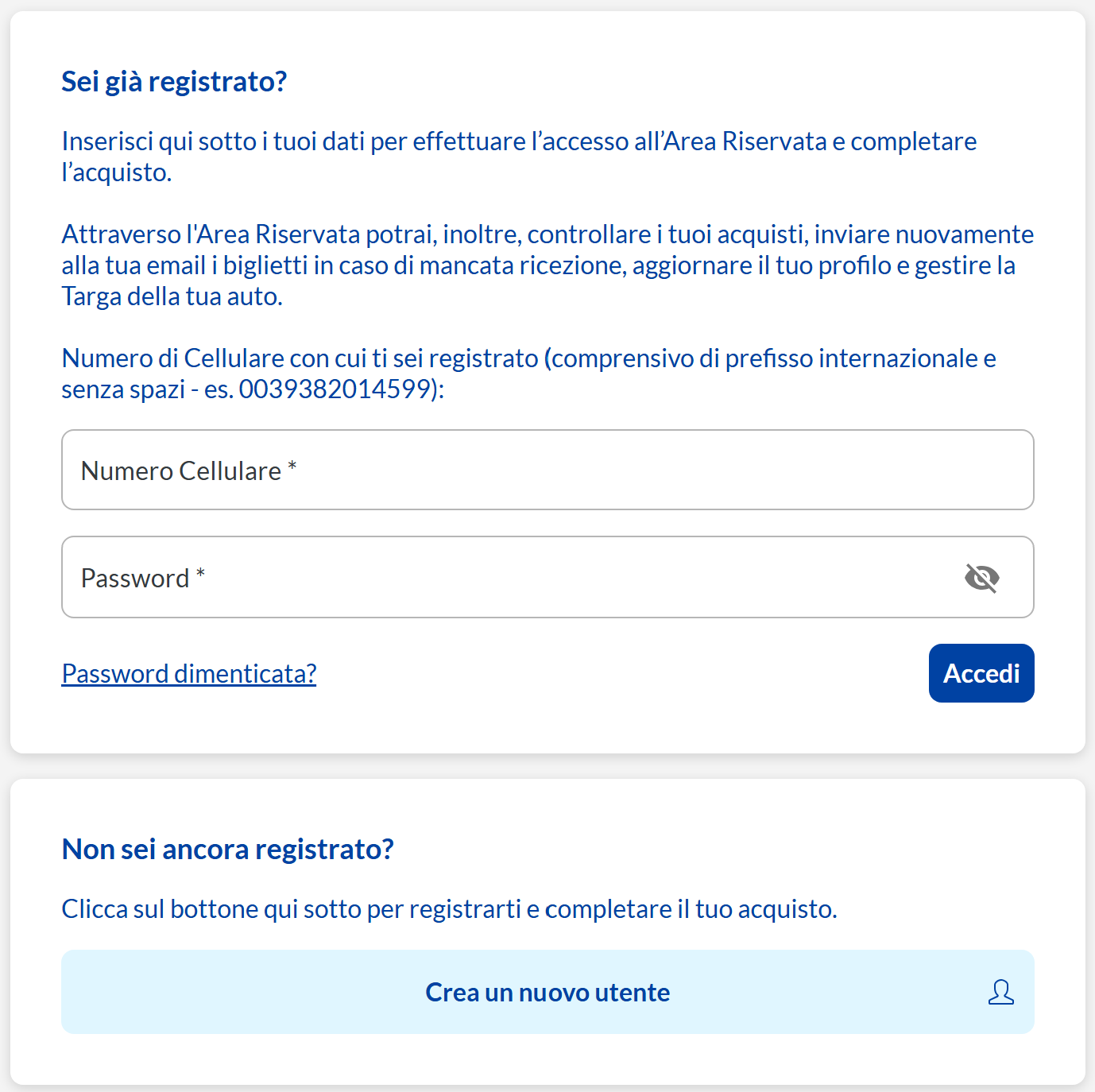Click the Password placeholder label
1095x1092 pixels.
tap(135, 578)
